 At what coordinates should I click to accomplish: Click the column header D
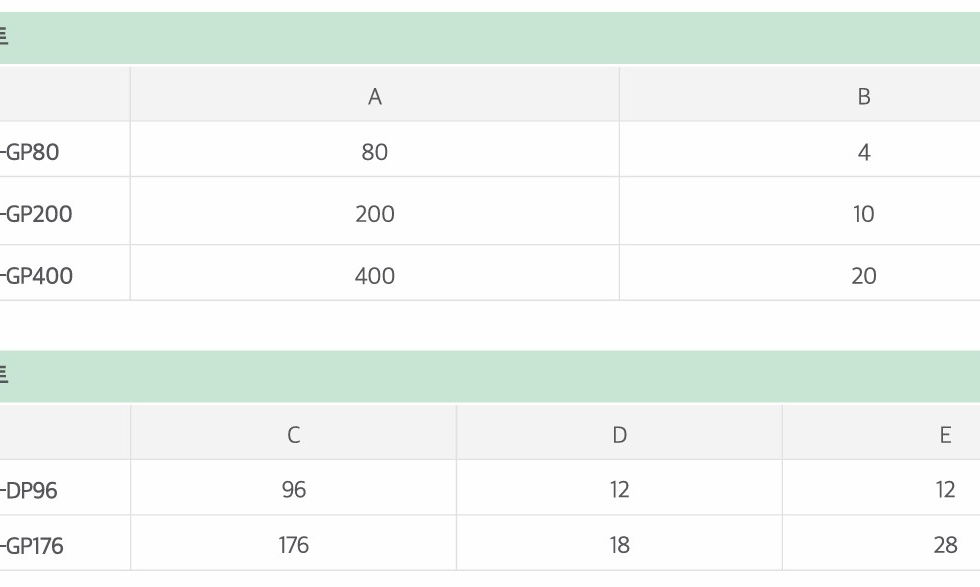tap(619, 433)
